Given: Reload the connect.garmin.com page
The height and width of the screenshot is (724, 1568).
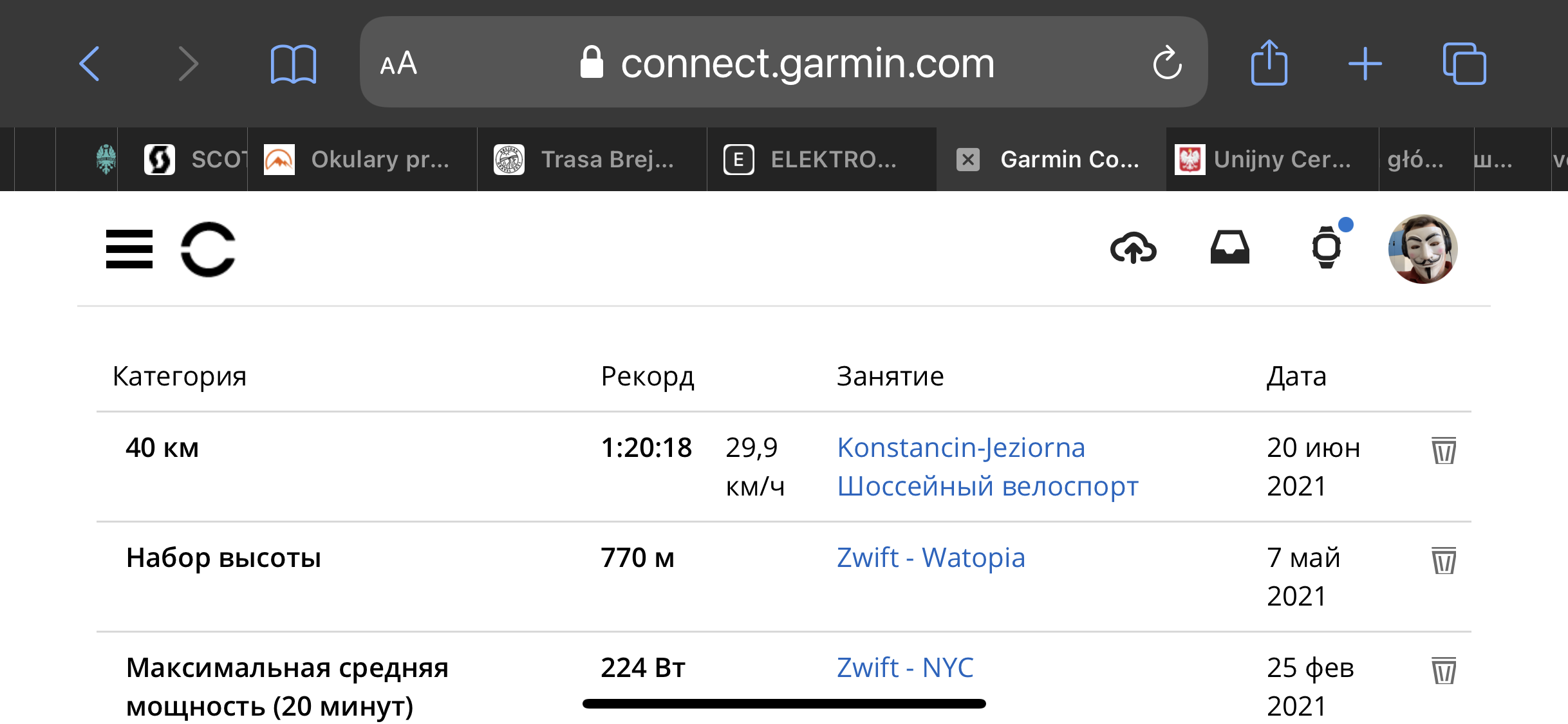Looking at the screenshot, I should point(1167,63).
